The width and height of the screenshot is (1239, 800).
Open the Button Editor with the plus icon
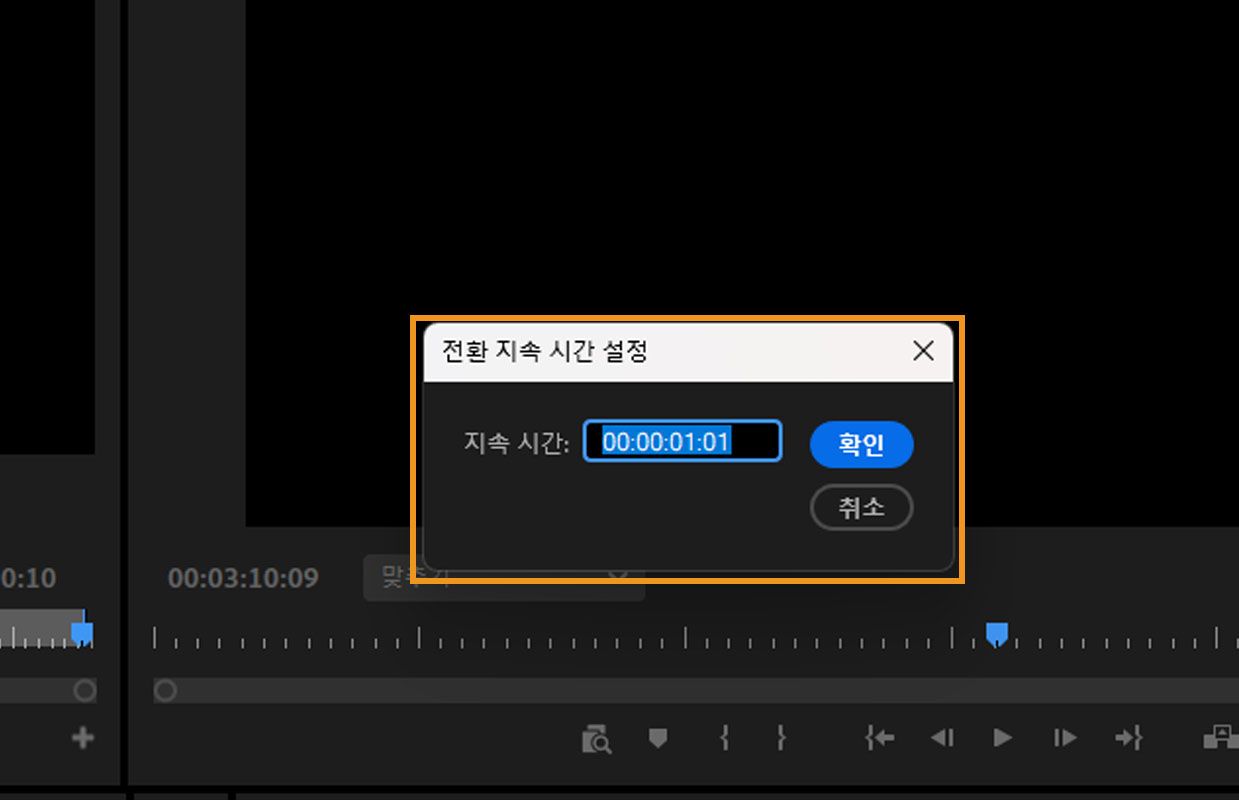click(83, 738)
